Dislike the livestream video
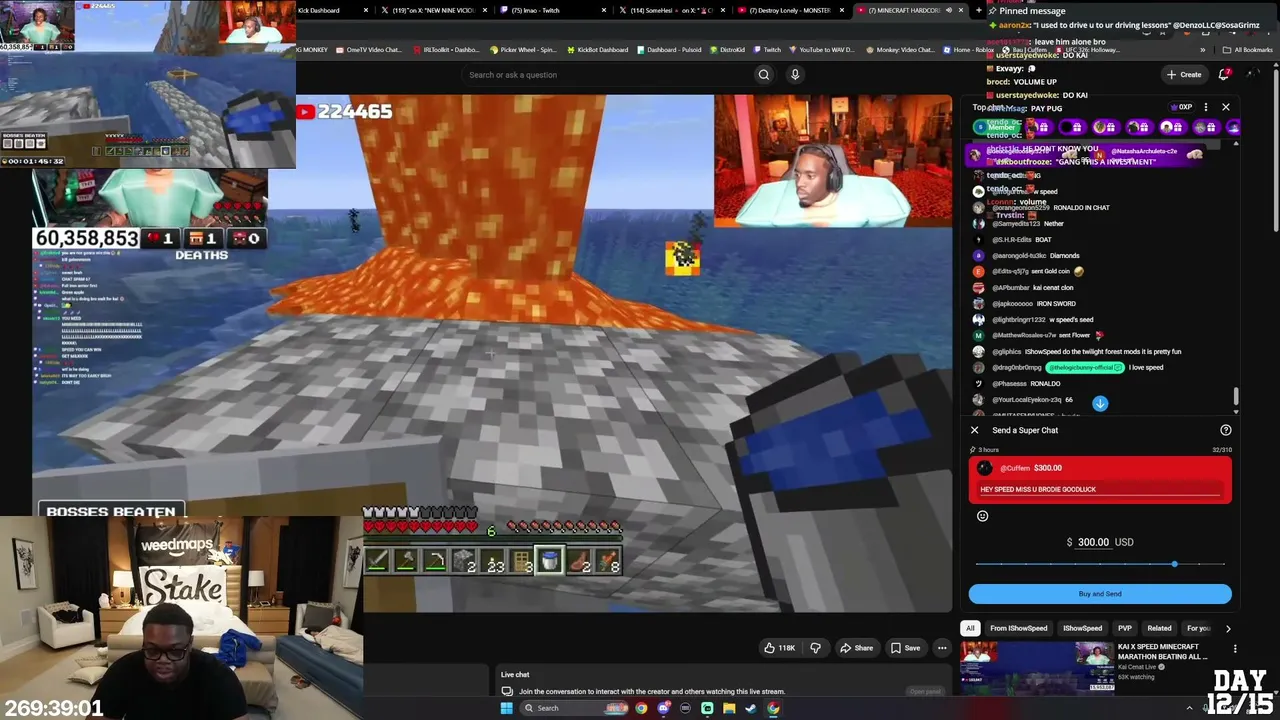 (815, 648)
